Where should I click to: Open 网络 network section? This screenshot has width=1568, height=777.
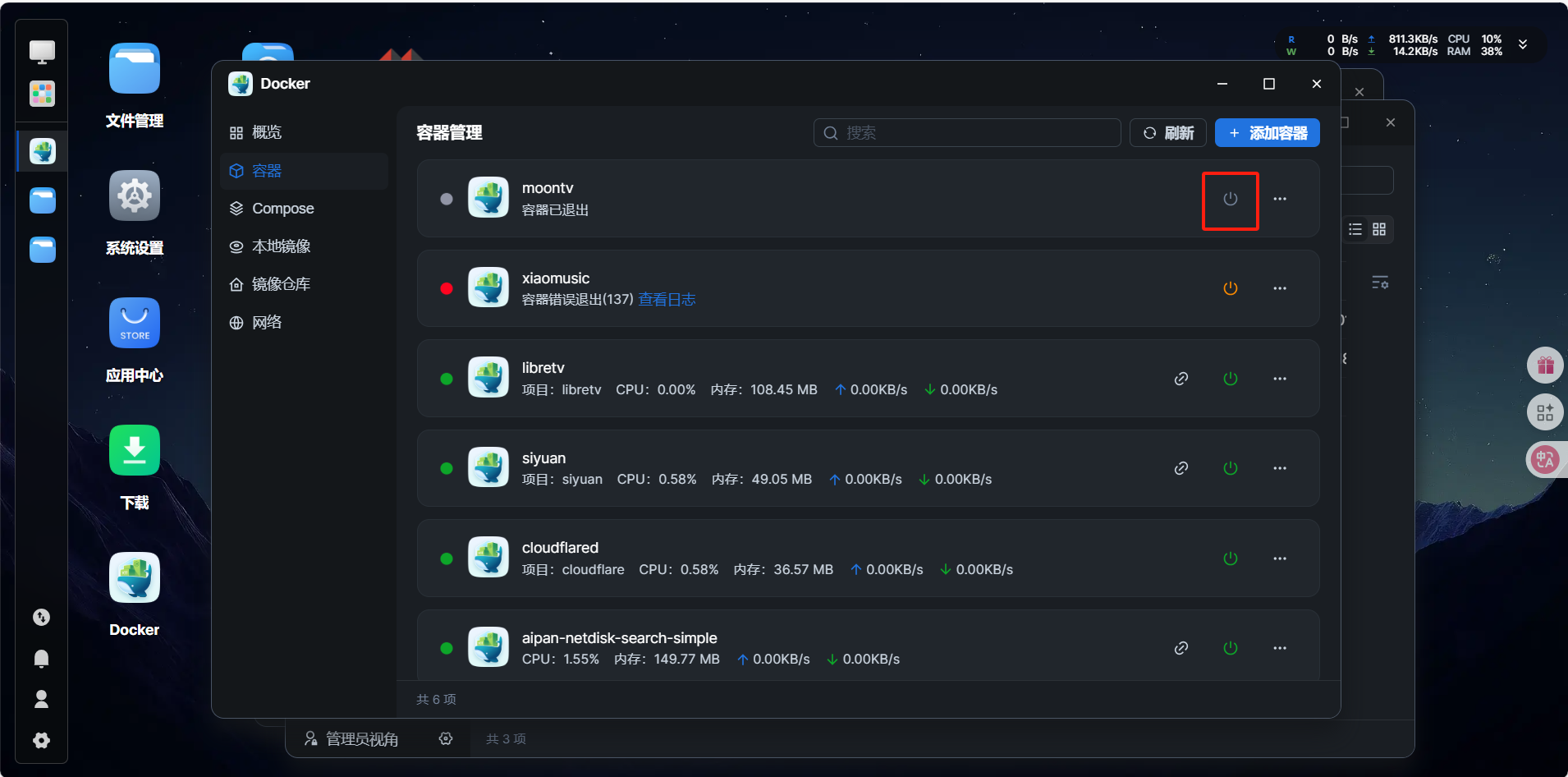(x=304, y=322)
